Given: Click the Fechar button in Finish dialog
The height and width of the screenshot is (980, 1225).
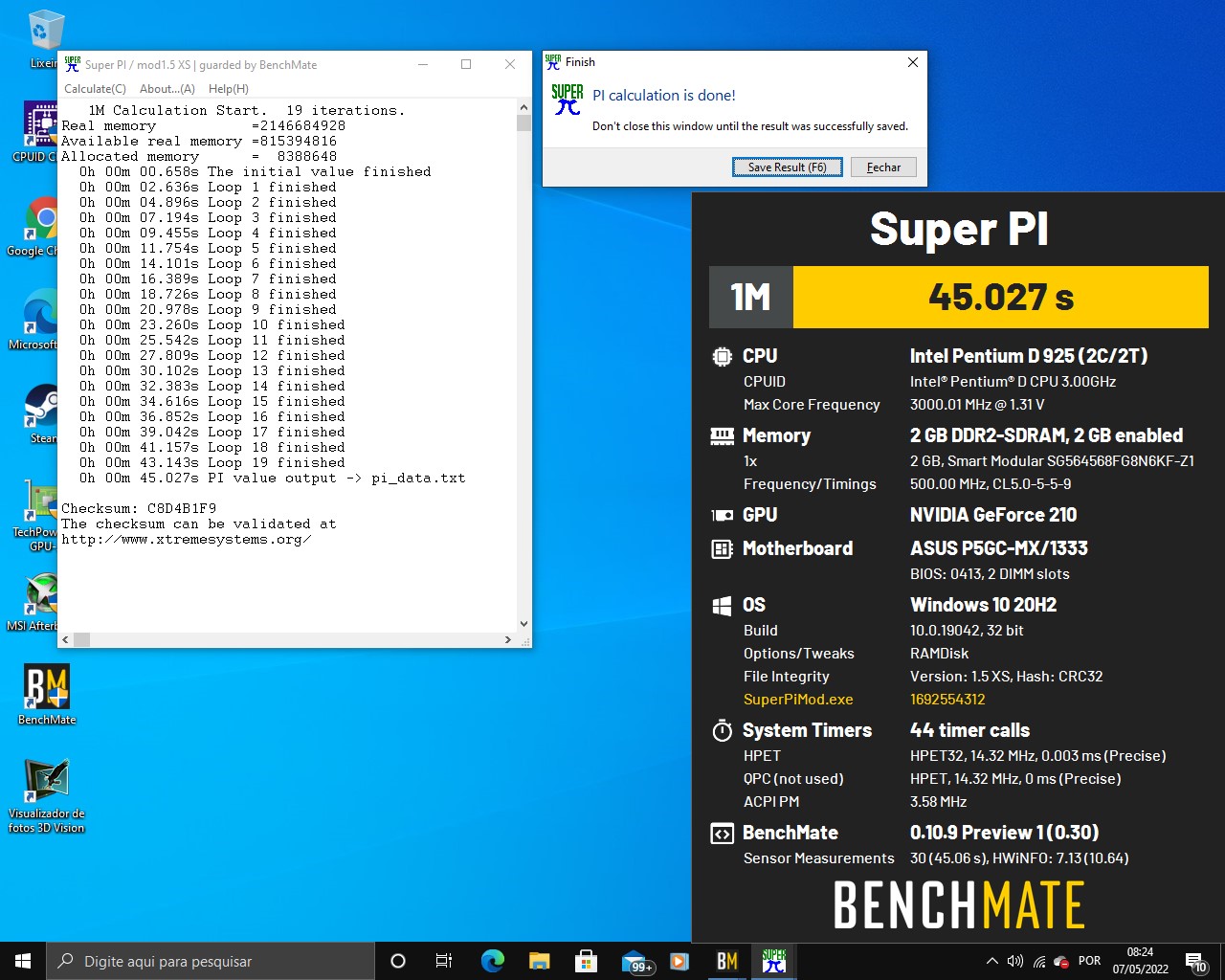Looking at the screenshot, I should pos(883,167).
